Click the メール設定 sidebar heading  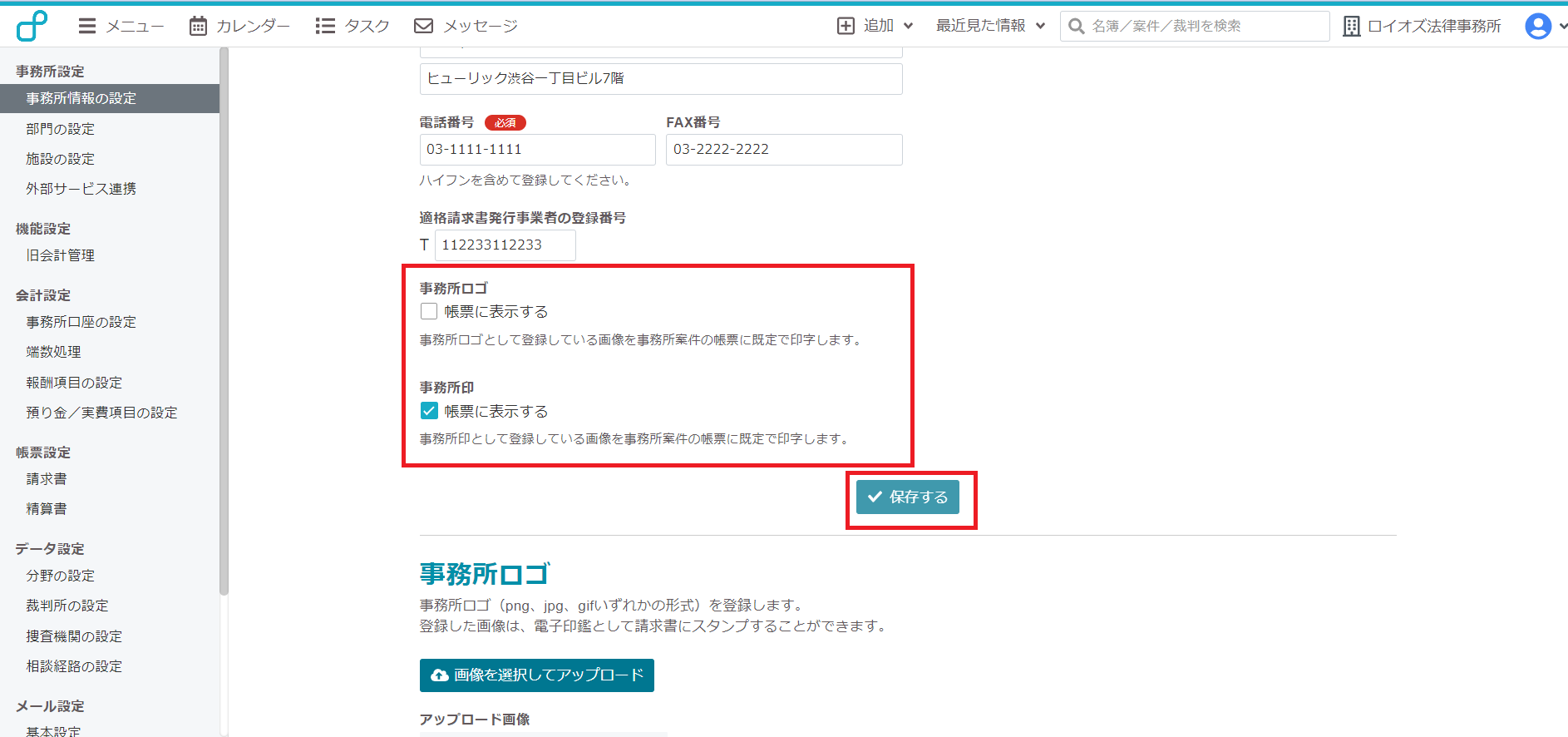coord(50,706)
